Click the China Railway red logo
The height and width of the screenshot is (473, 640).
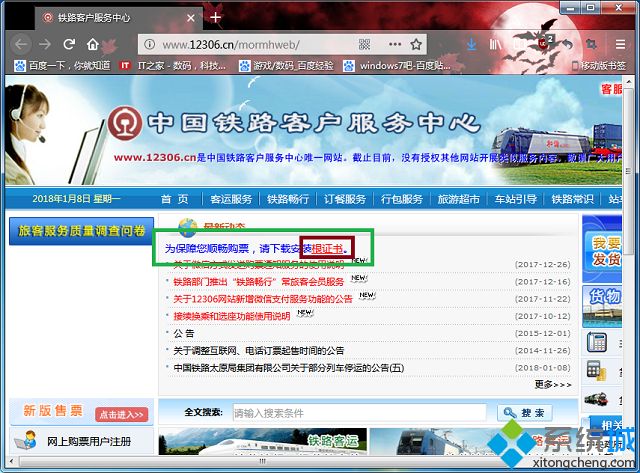click(x=125, y=123)
